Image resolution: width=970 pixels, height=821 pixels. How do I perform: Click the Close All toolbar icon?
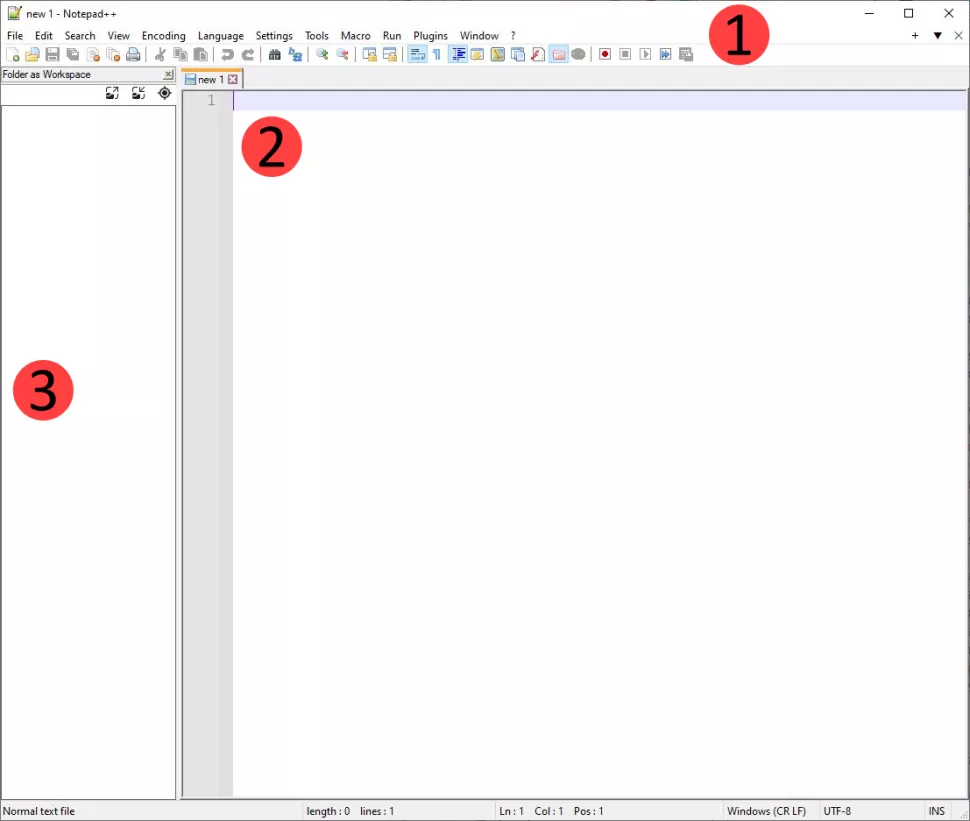(x=113, y=54)
